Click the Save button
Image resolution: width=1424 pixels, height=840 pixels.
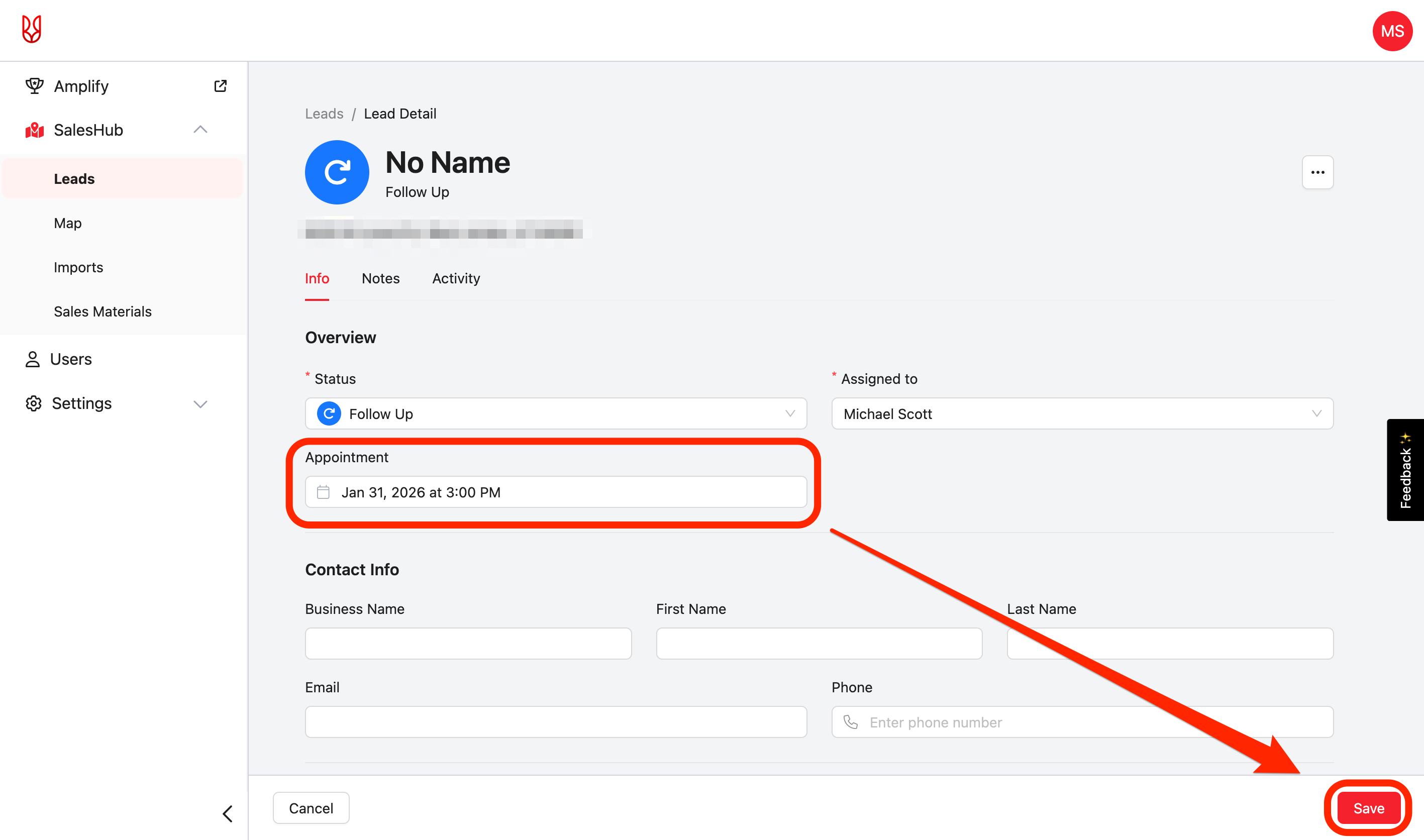1368,808
